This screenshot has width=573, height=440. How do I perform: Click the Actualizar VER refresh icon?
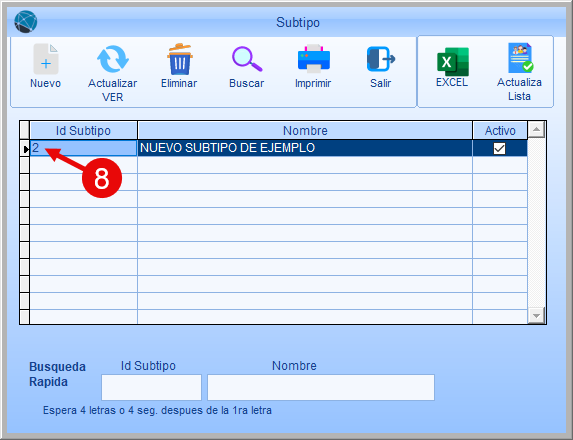tap(113, 59)
